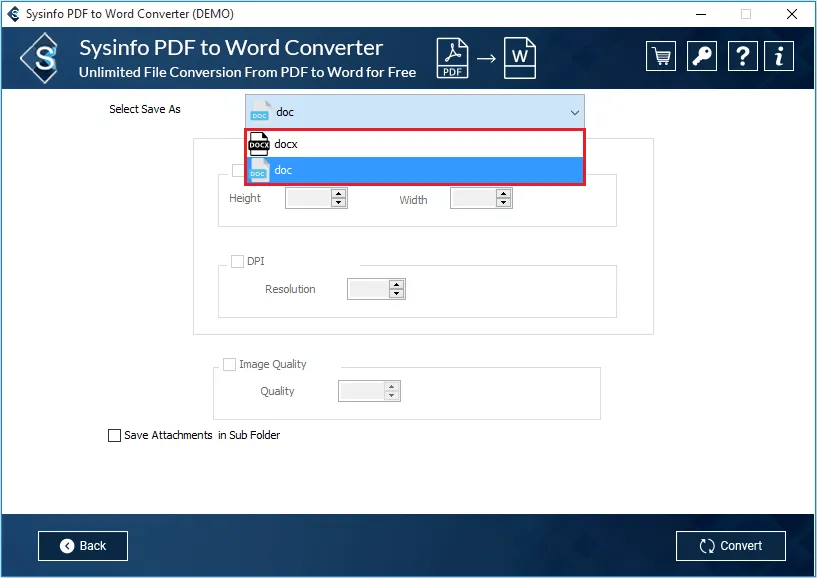Increase the Width spinner value
Screen dimensions: 817x578
(504, 194)
